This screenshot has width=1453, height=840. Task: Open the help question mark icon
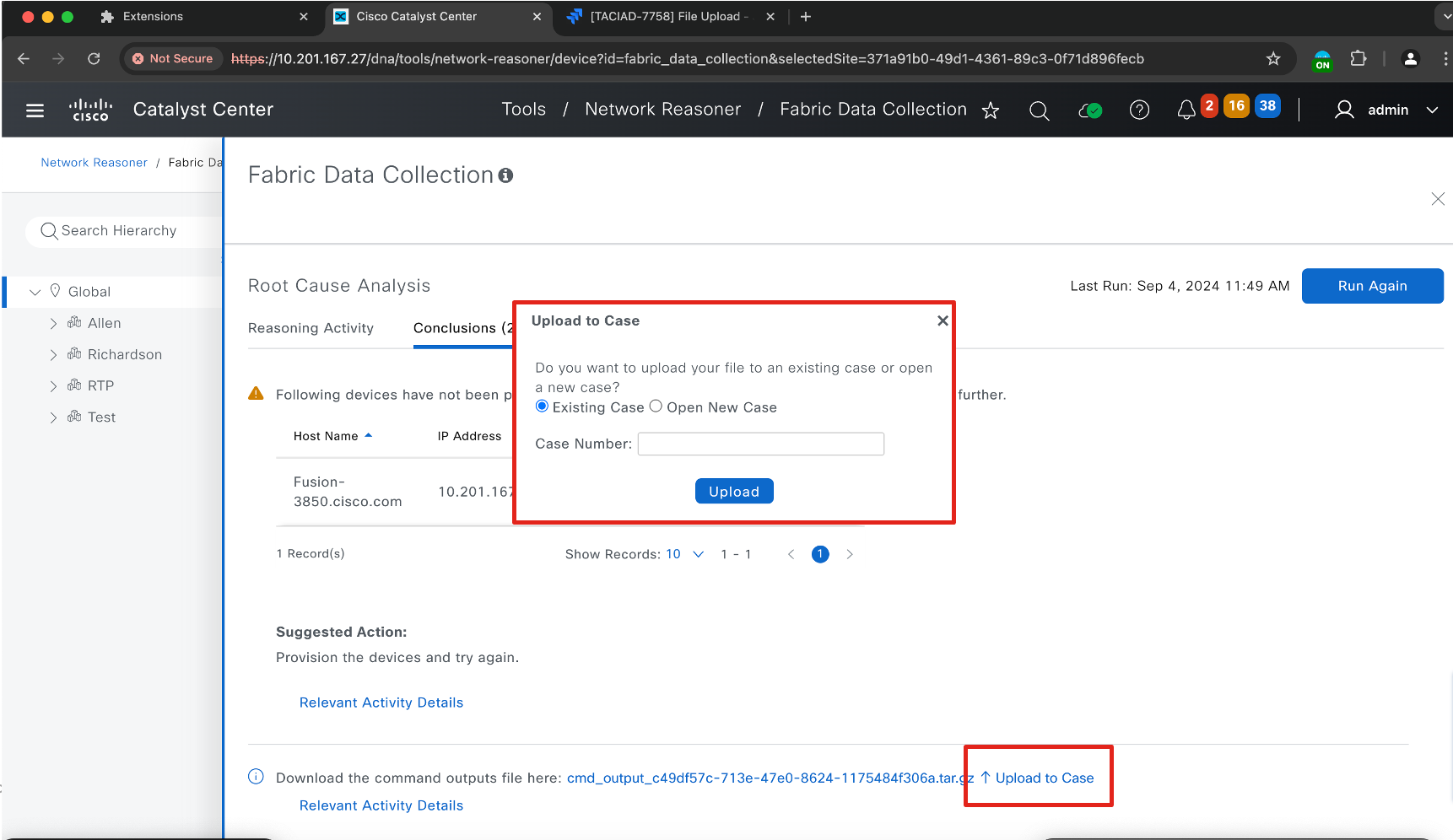pyautogui.click(x=1139, y=110)
